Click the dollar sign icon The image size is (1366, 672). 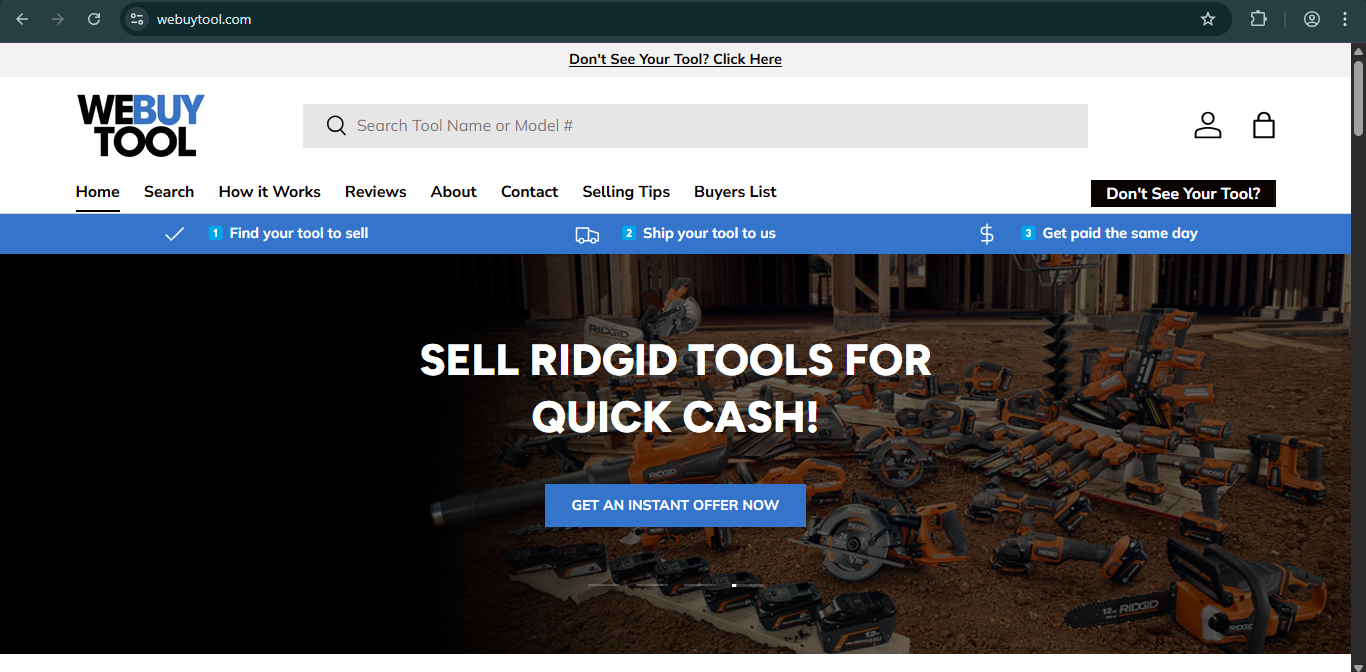987,234
